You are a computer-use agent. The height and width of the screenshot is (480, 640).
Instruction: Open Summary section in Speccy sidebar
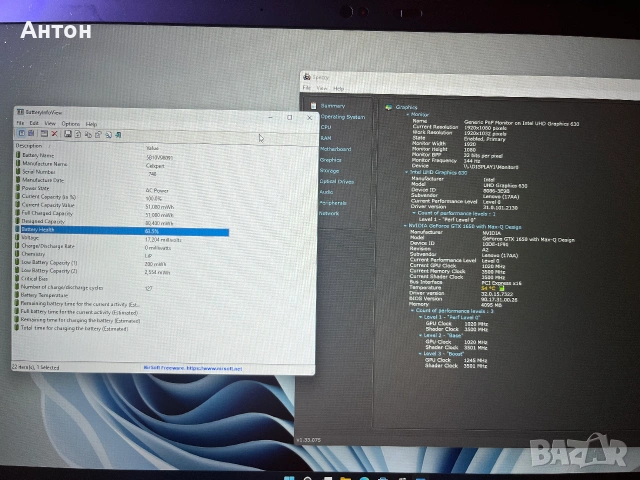pyautogui.click(x=333, y=106)
